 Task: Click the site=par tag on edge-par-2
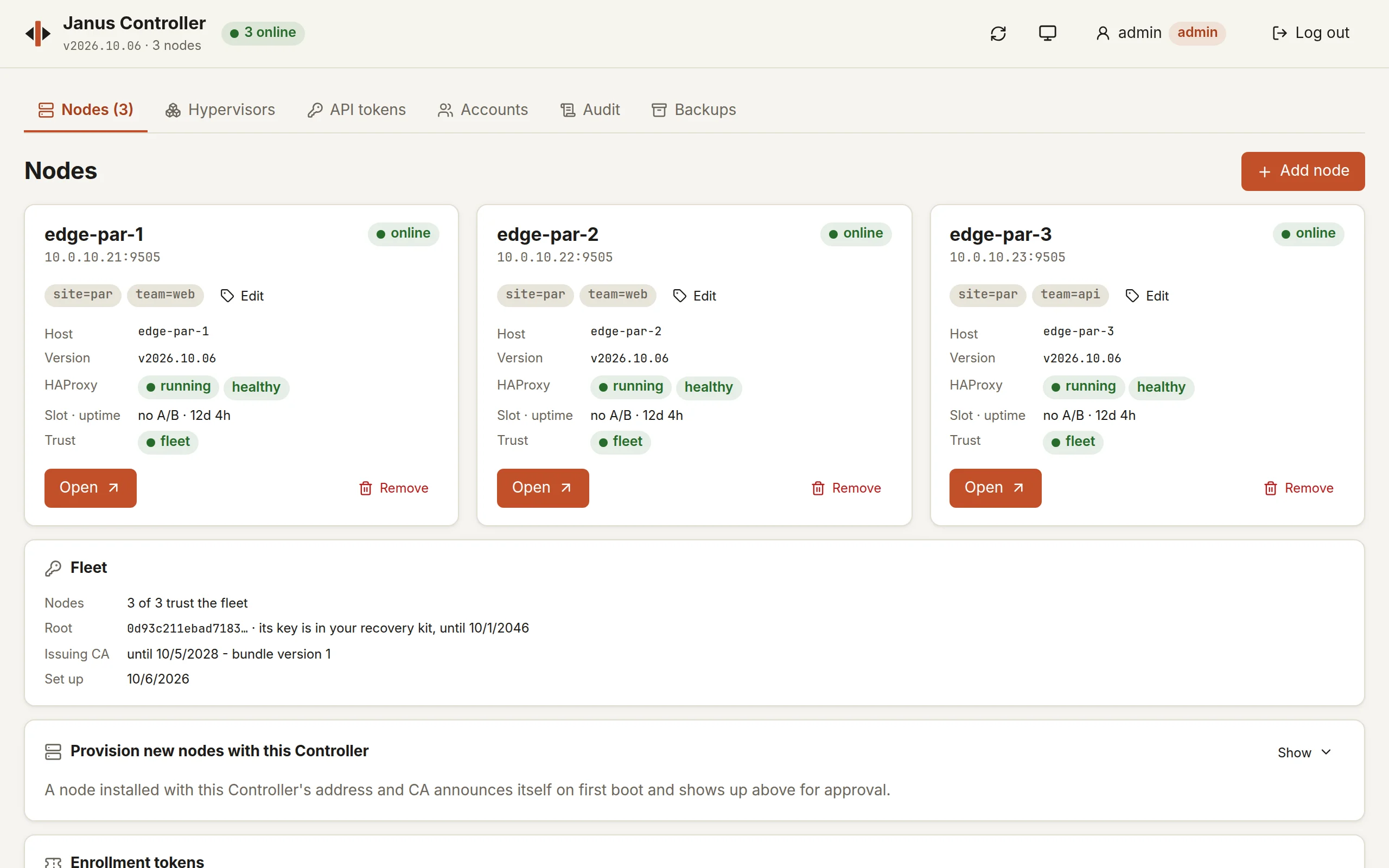[535, 295]
